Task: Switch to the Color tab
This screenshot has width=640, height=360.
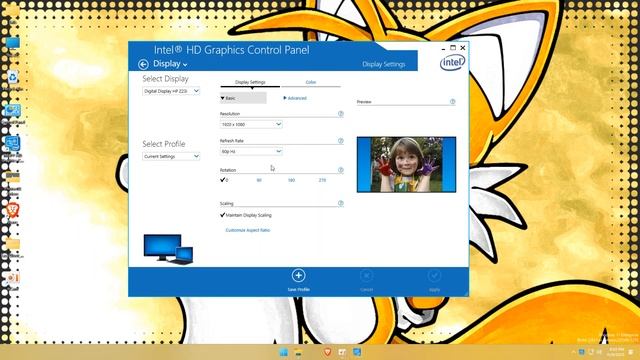Action: [x=311, y=82]
